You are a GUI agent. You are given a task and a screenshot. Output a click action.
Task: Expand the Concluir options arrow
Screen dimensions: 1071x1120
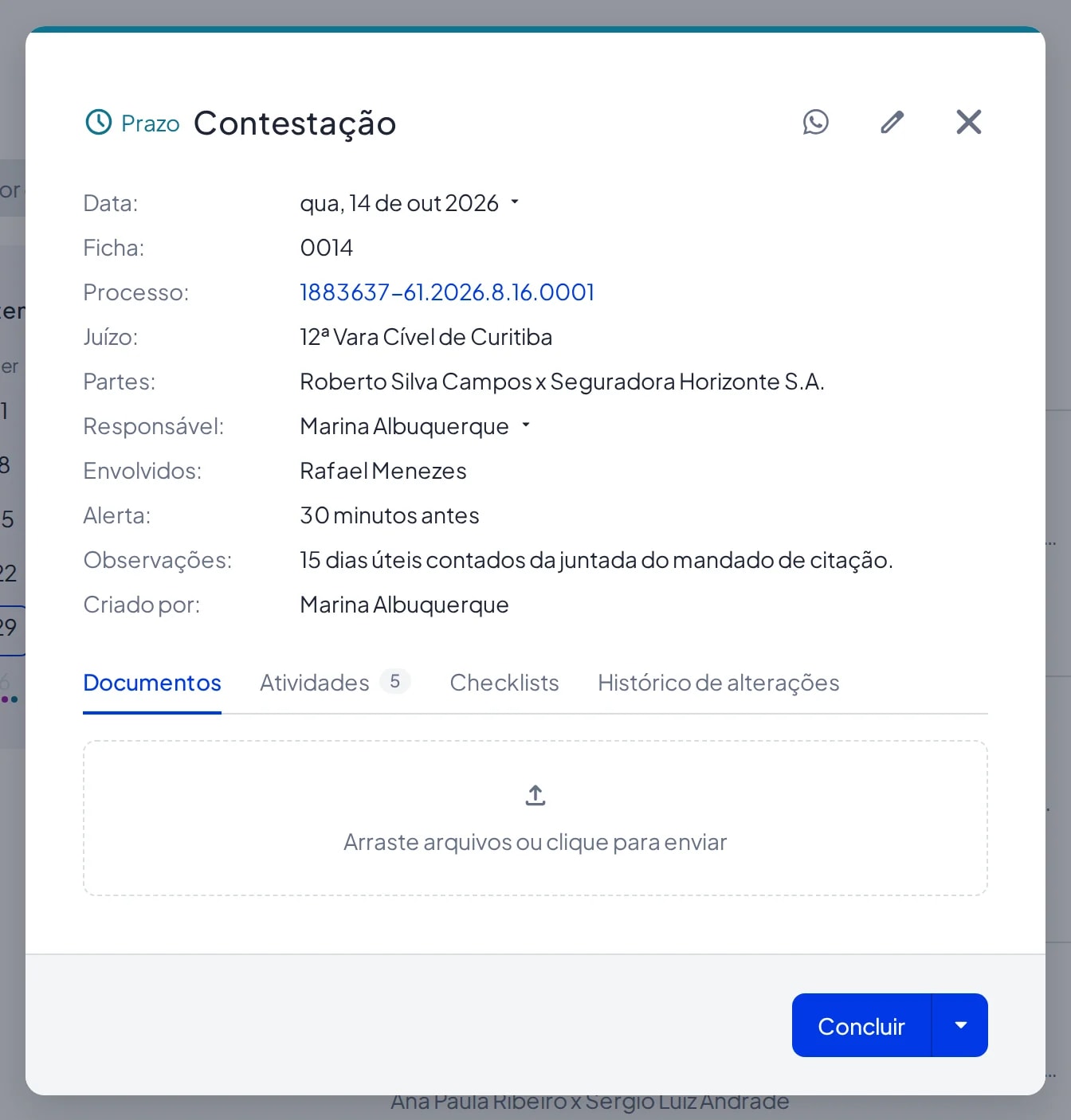tap(960, 1025)
